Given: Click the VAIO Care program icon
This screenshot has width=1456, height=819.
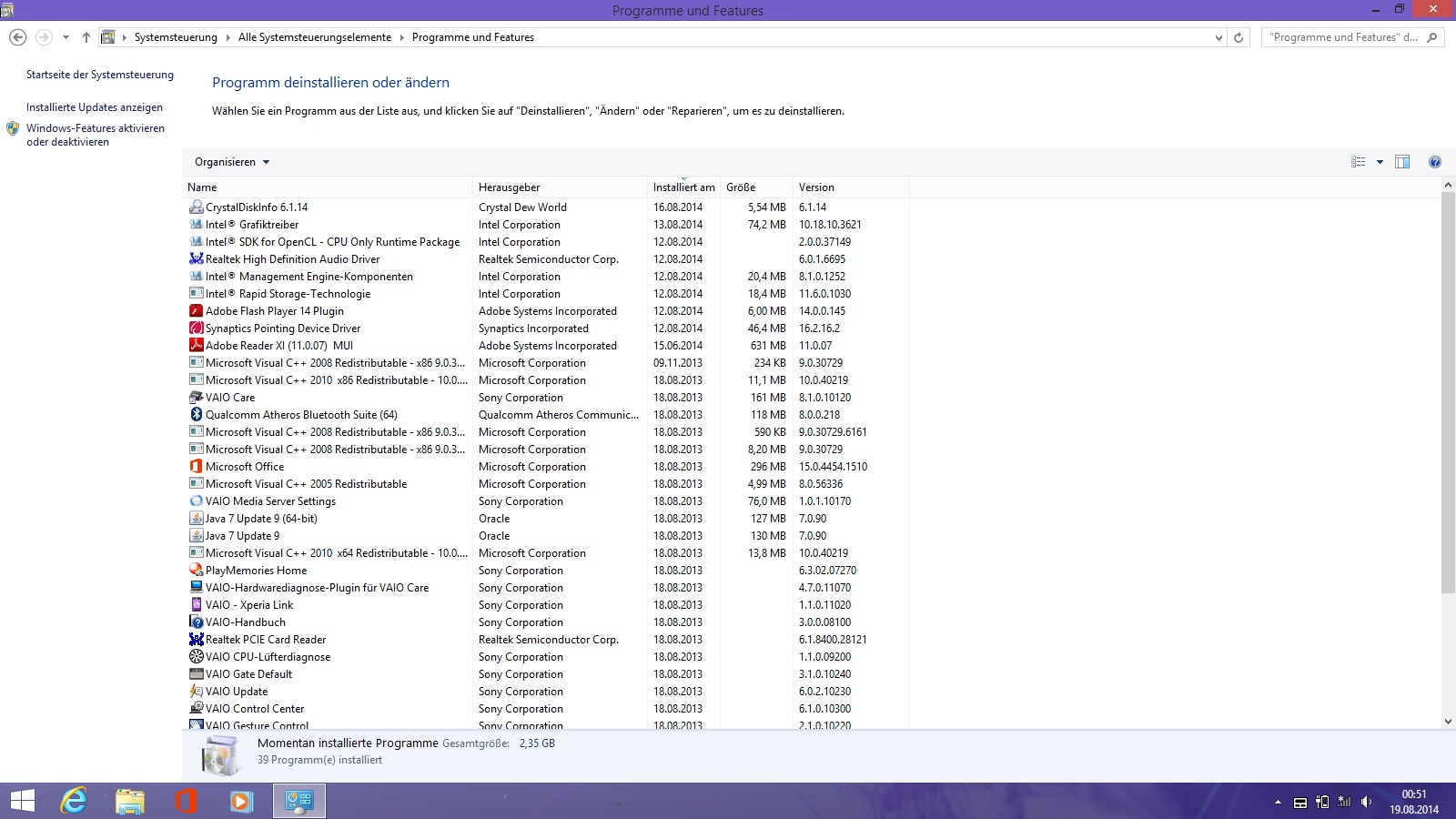Looking at the screenshot, I should (x=196, y=398).
